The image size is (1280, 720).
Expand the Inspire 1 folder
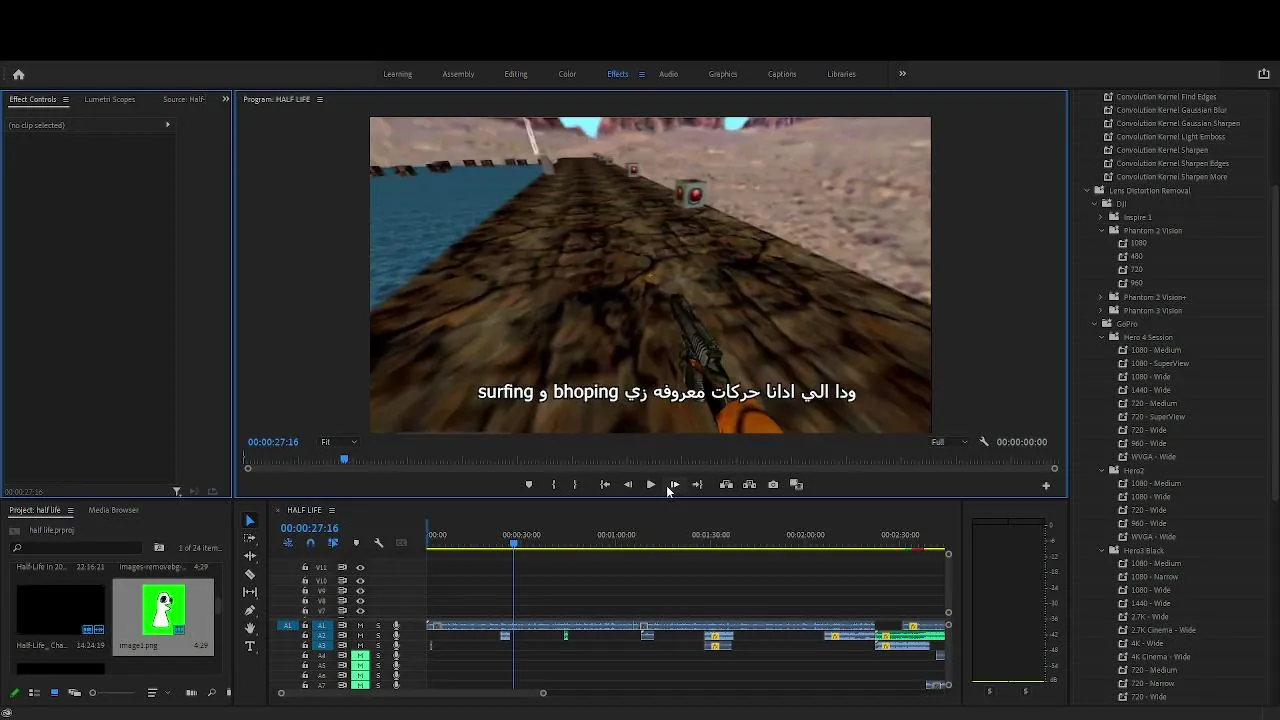point(1101,217)
